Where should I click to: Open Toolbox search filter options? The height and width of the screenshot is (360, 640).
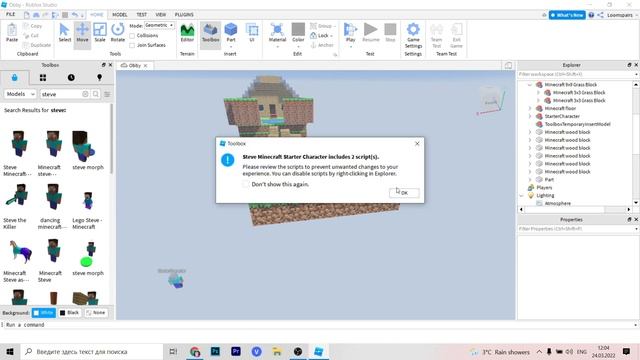[x=107, y=94]
